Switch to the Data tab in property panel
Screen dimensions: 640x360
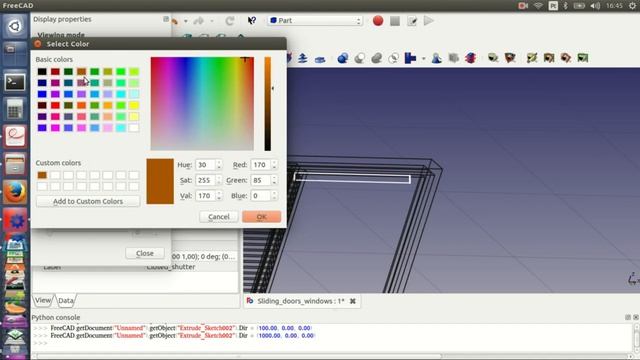65,301
